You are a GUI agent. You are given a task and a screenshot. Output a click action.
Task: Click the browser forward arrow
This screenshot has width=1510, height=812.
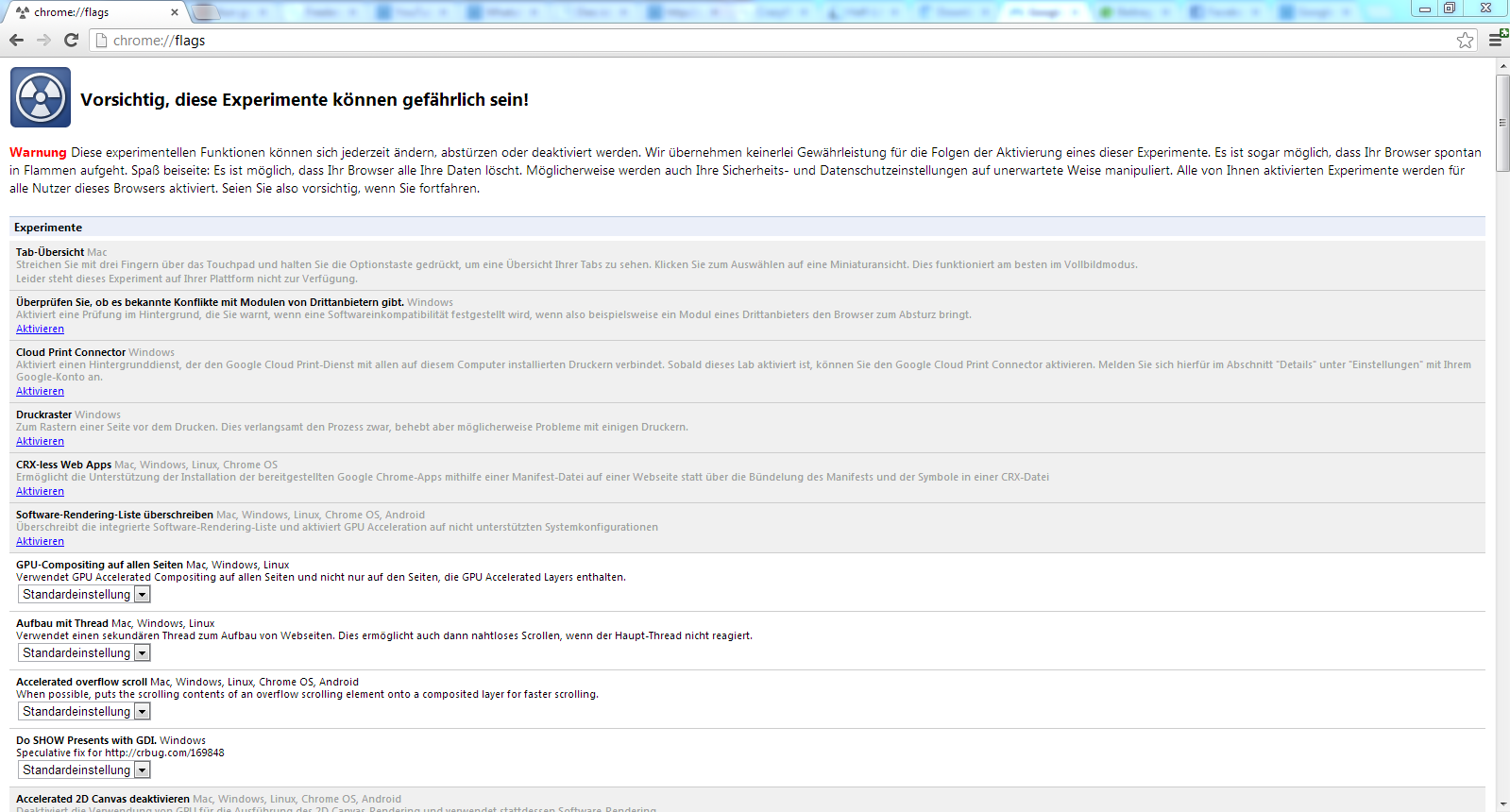click(x=43, y=41)
